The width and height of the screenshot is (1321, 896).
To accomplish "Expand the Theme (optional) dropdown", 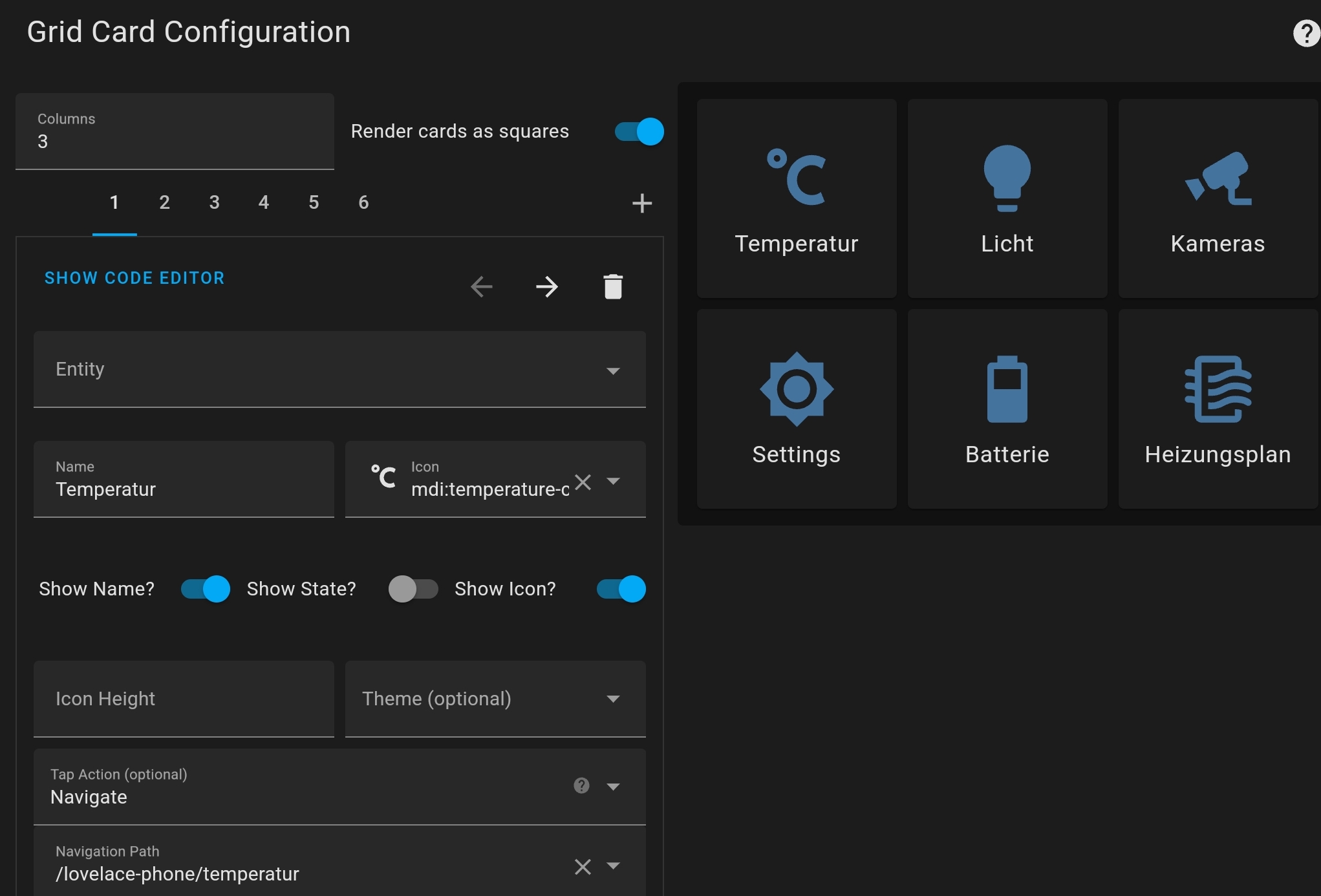I will [x=613, y=699].
